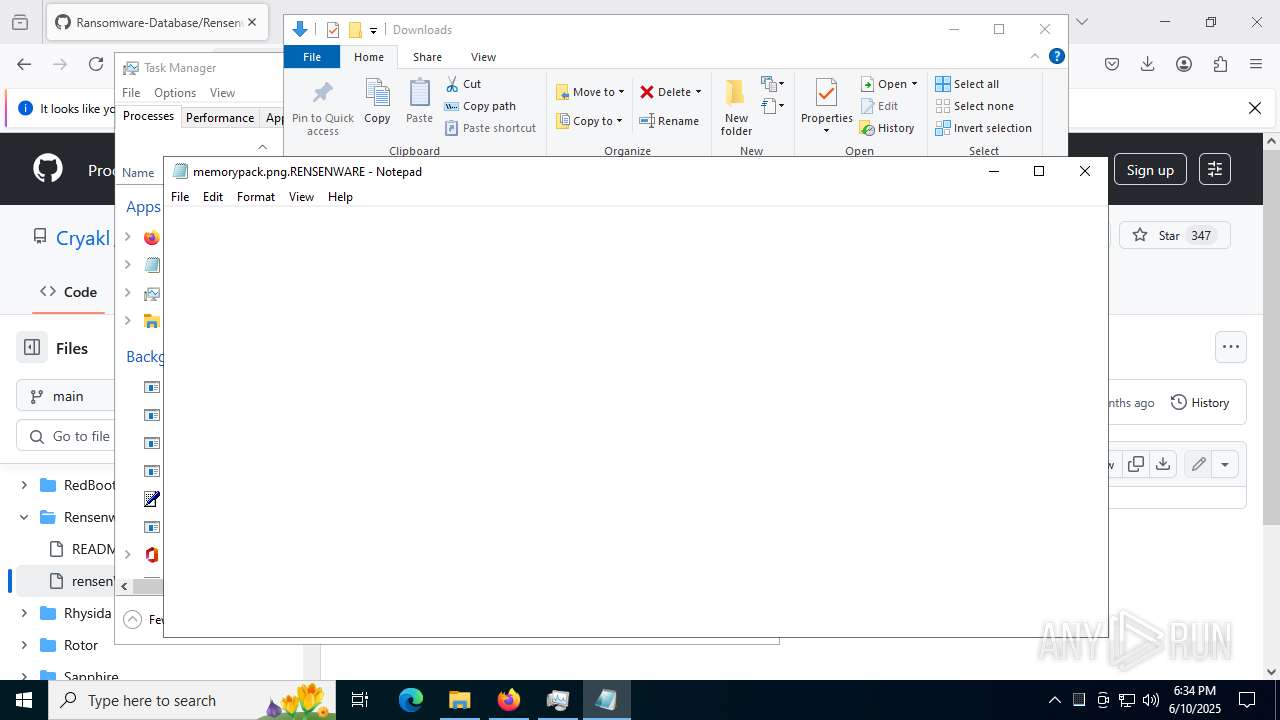The image size is (1280, 720).
Task: Click the Quick Access properties checkmark icon
Action: 333,30
